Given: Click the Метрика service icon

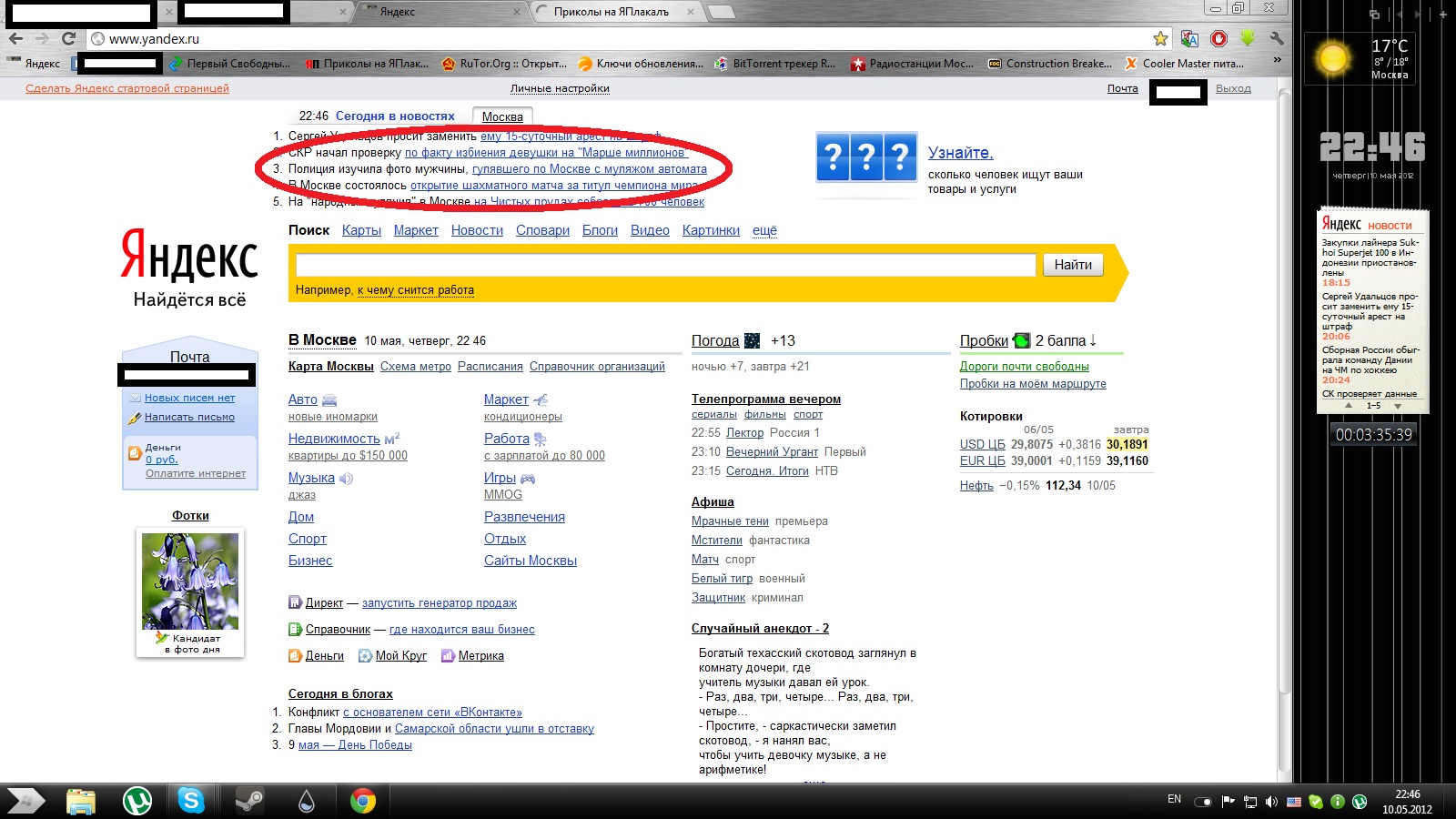Looking at the screenshot, I should tap(448, 655).
